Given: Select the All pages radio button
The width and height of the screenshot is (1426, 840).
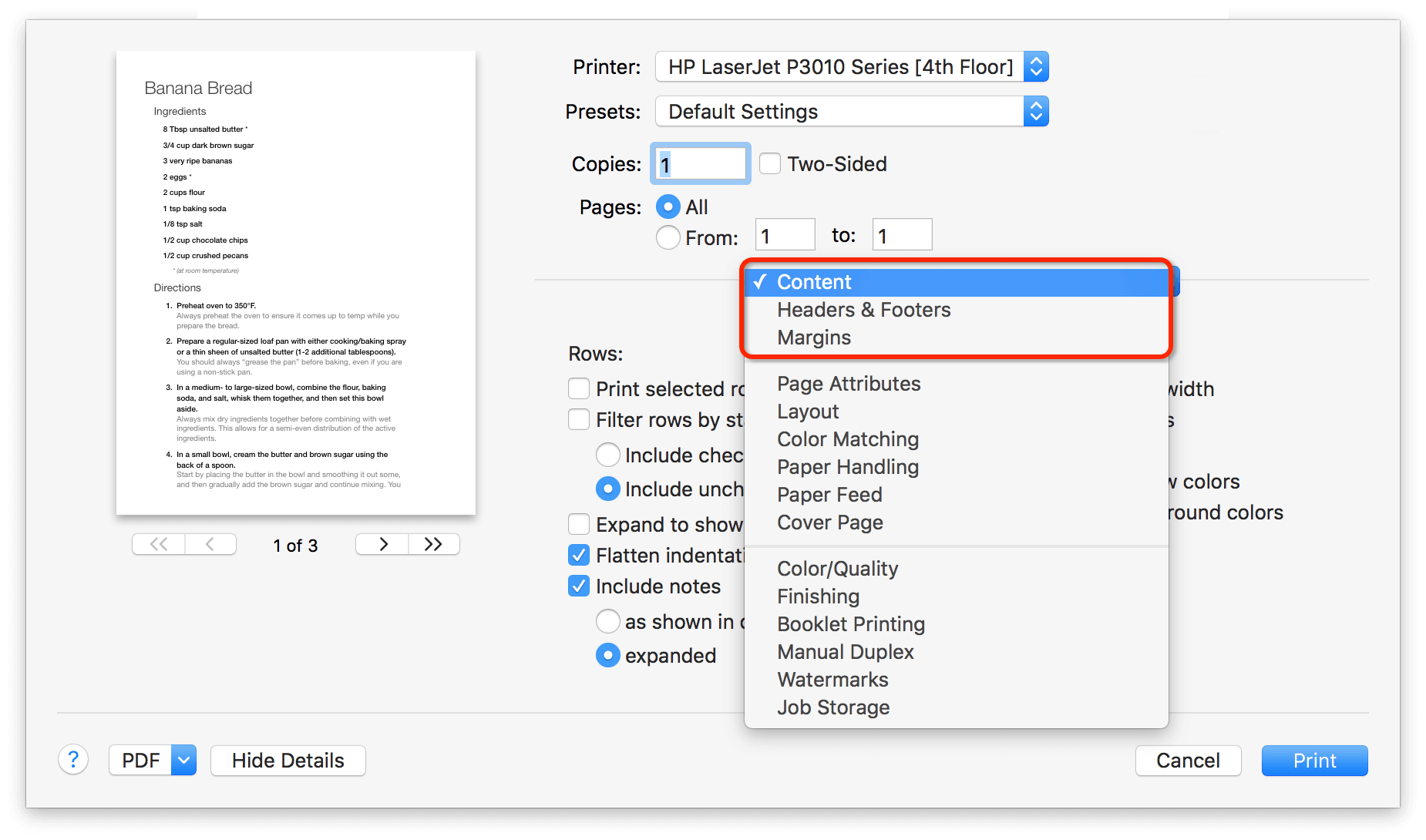Looking at the screenshot, I should (668, 207).
